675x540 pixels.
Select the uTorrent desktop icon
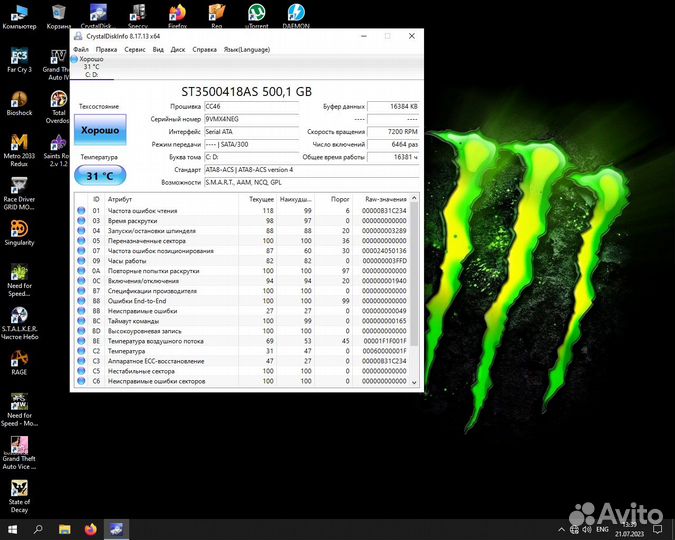(257, 14)
